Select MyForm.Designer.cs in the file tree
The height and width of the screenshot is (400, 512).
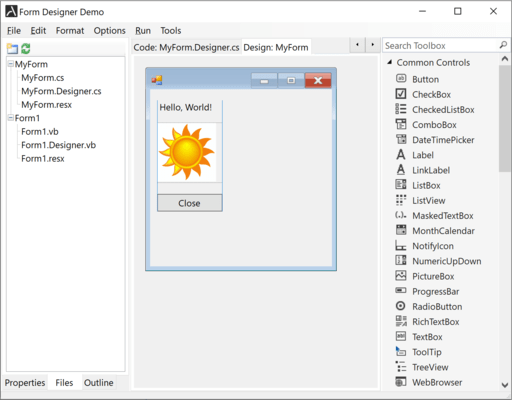pyautogui.click(x=61, y=91)
